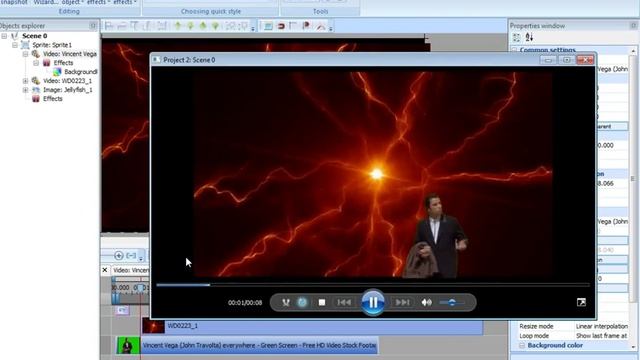Open the Loop mode value field
The height and width of the screenshot is (360, 640).
(x=602, y=336)
